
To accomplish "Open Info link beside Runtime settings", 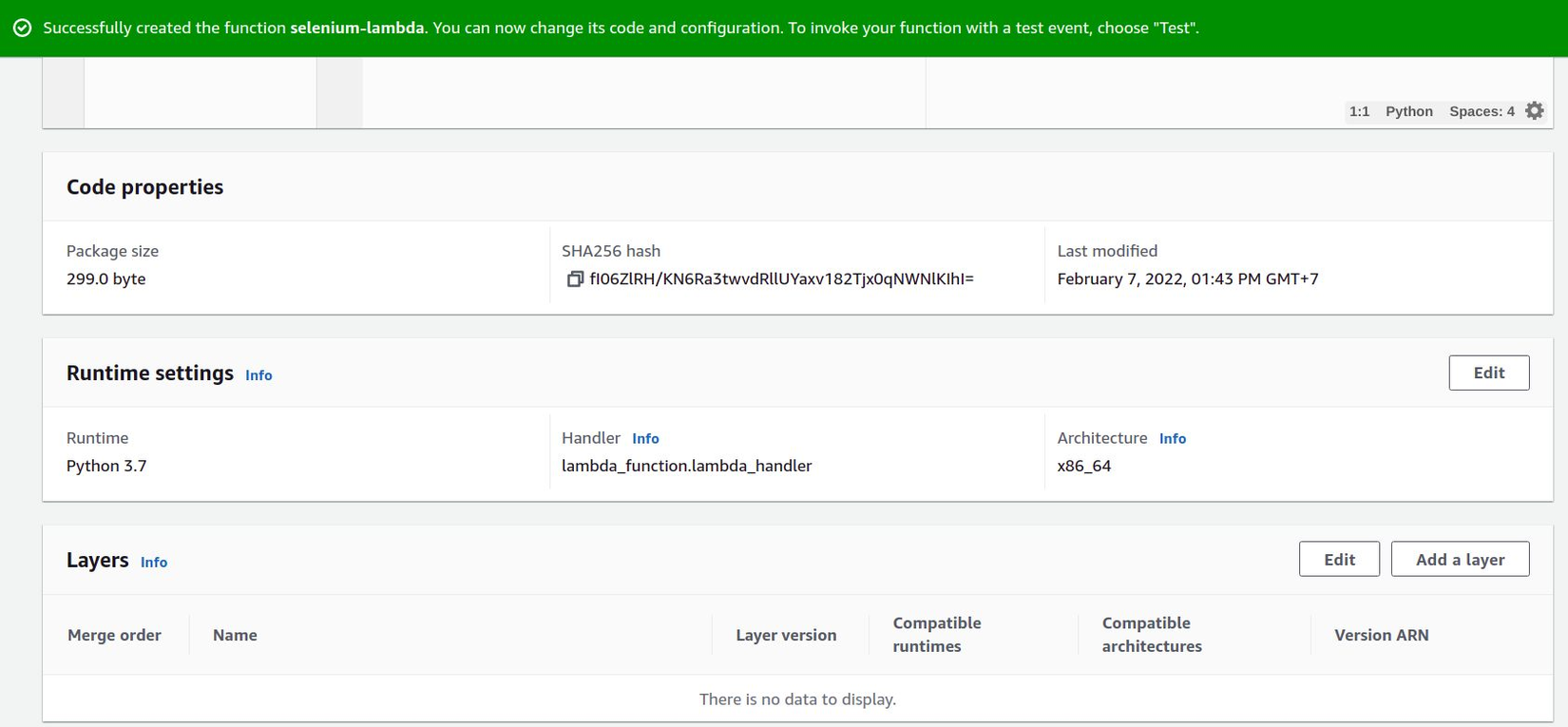I will pyautogui.click(x=258, y=375).
